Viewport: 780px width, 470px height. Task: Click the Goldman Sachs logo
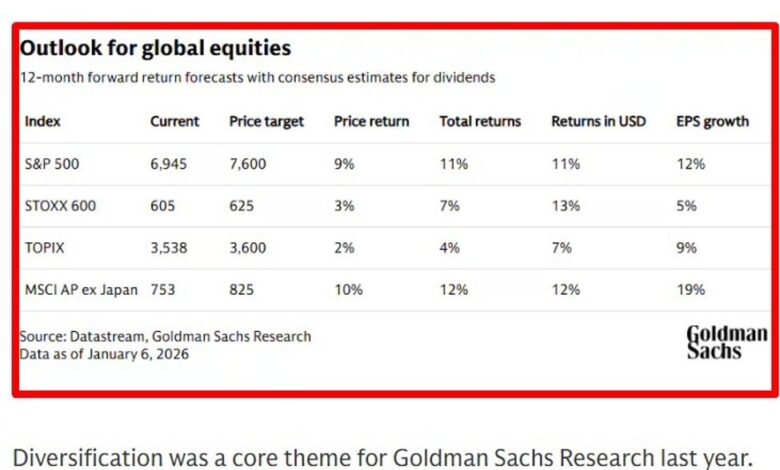(726, 342)
